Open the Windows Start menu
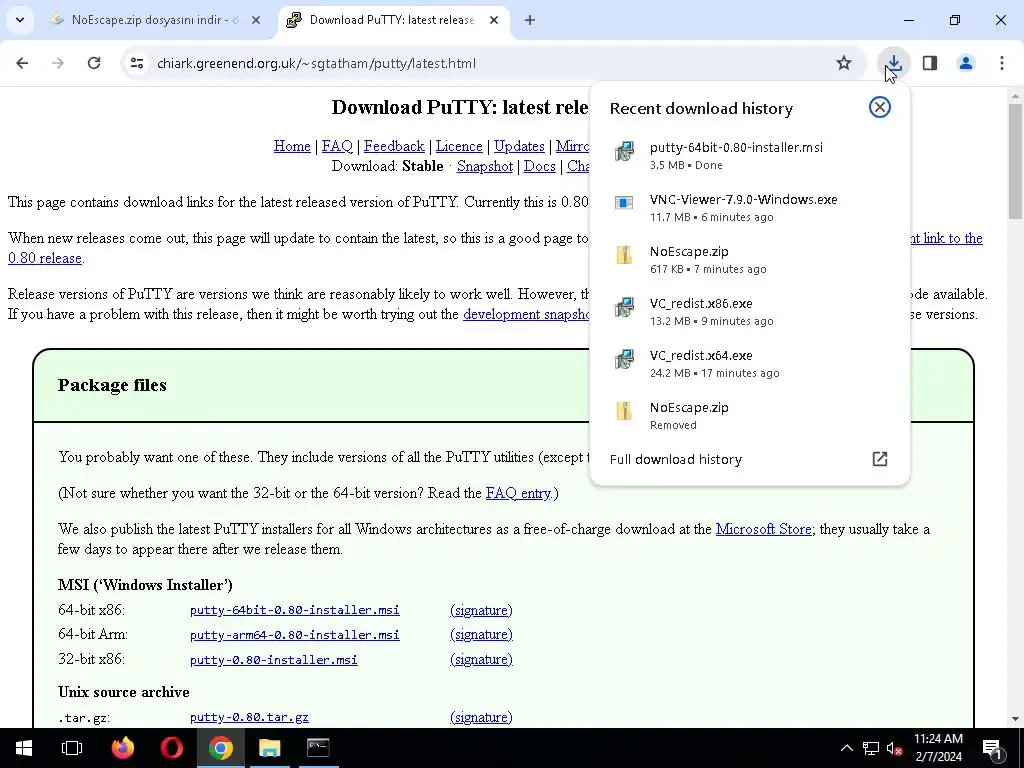1024x768 pixels. [x=24, y=748]
